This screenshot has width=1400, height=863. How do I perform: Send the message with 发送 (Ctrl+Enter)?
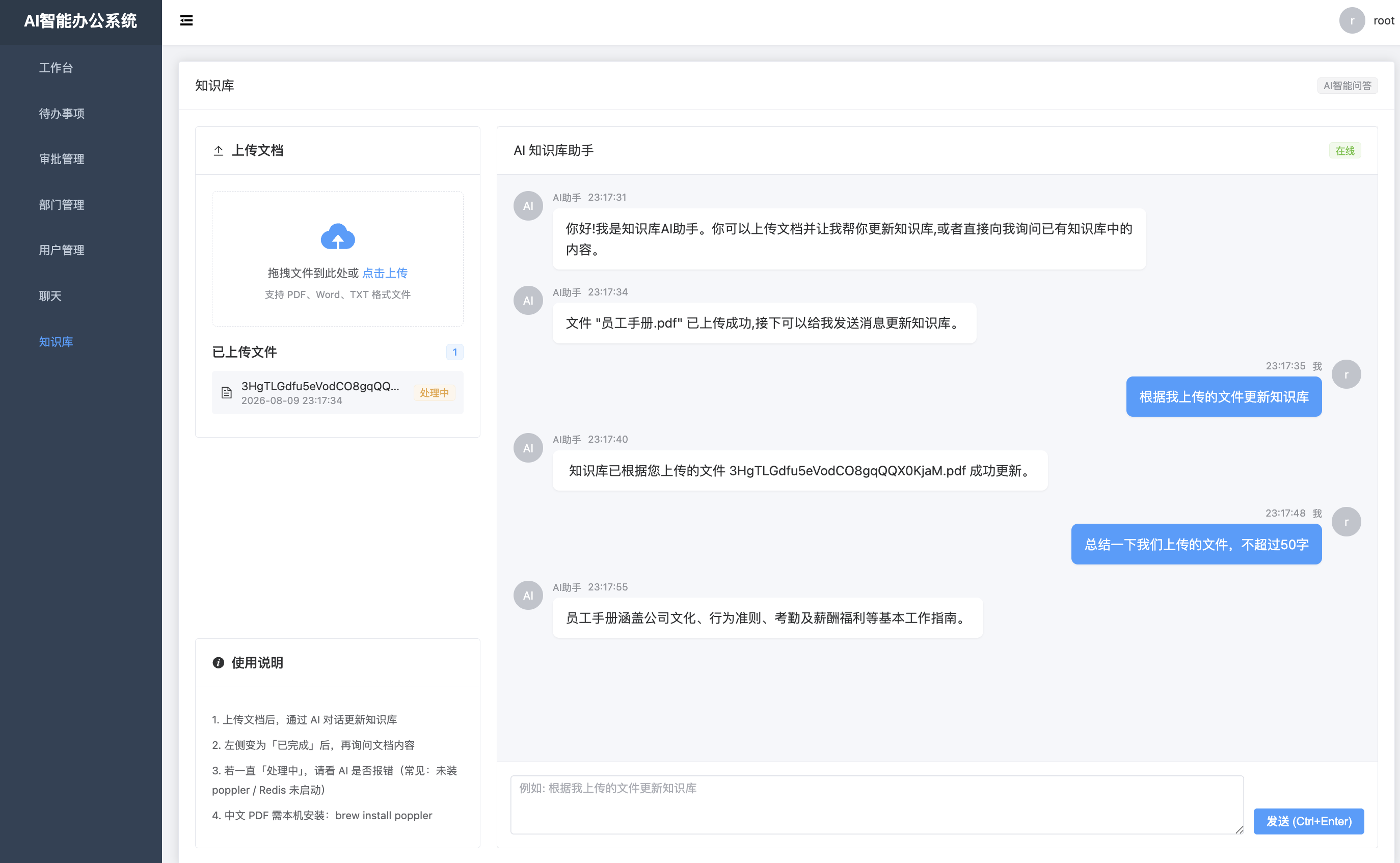[x=1308, y=821]
